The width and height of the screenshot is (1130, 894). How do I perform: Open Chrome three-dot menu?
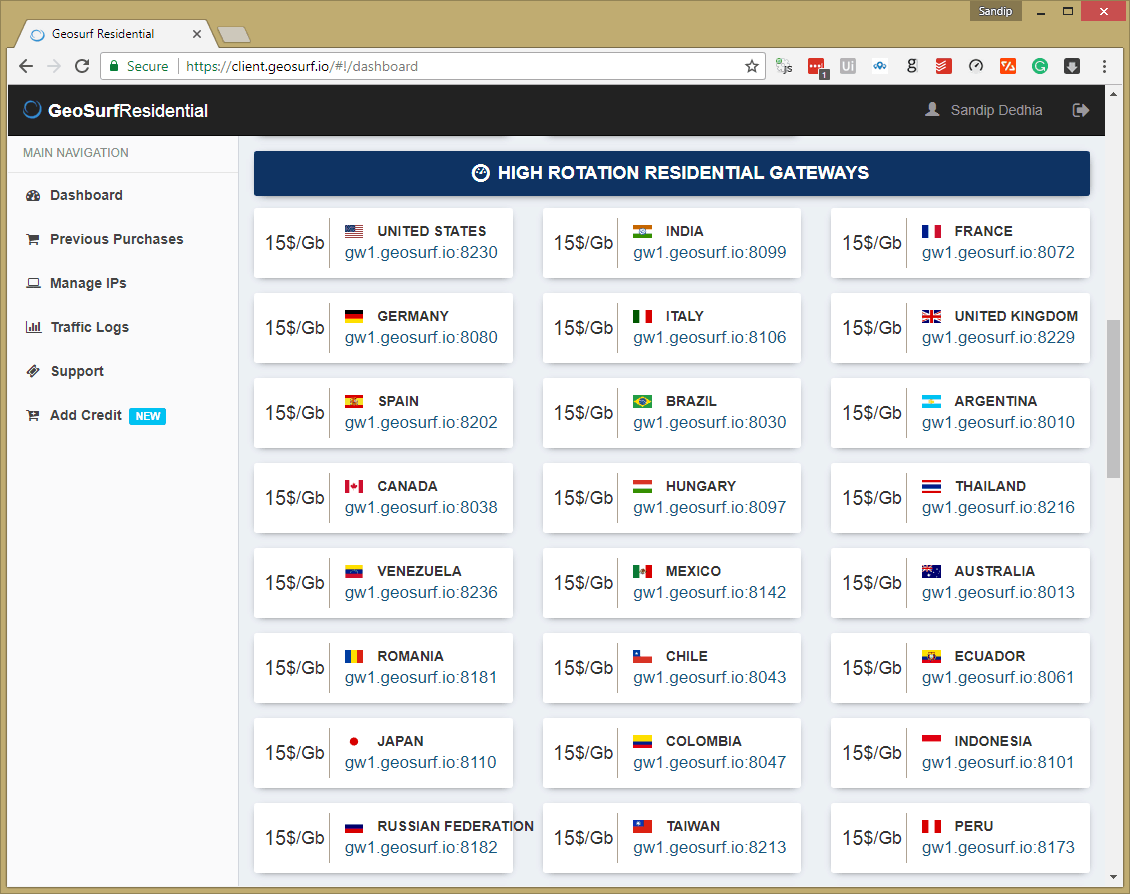click(1104, 66)
